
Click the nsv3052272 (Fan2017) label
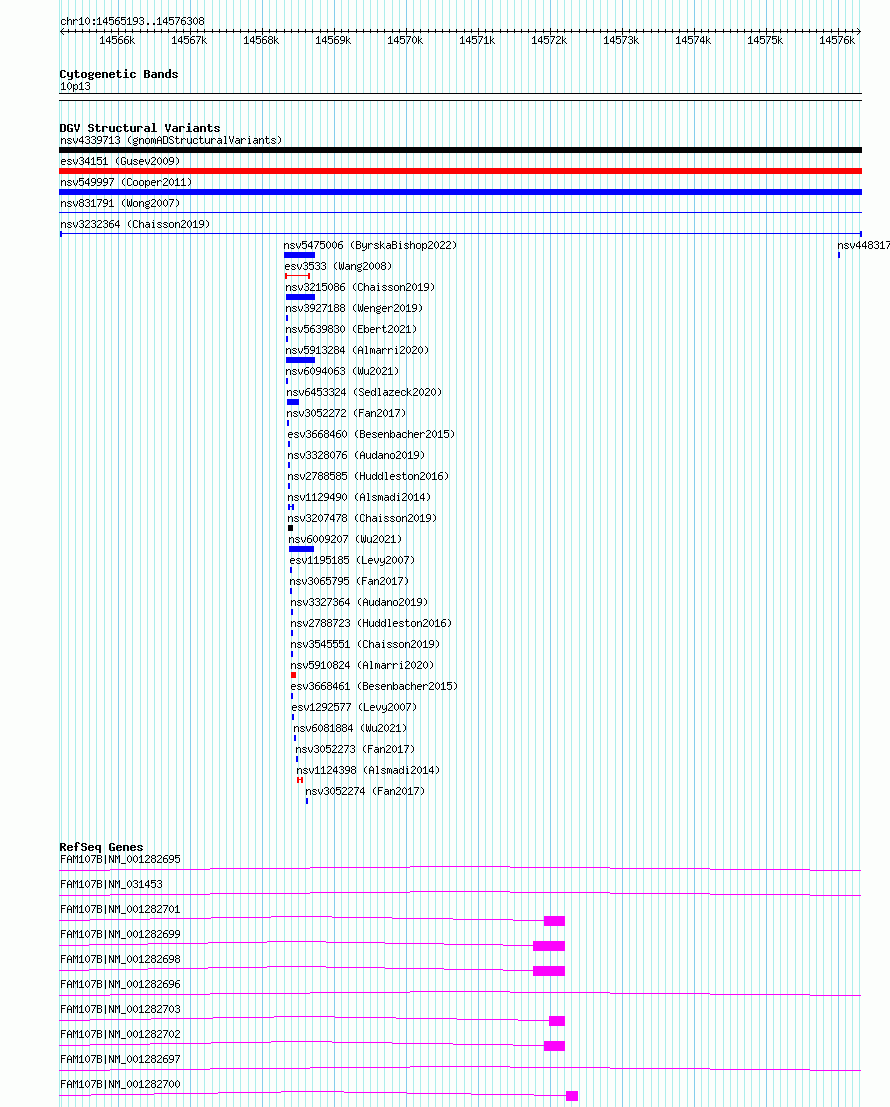[x=346, y=414]
